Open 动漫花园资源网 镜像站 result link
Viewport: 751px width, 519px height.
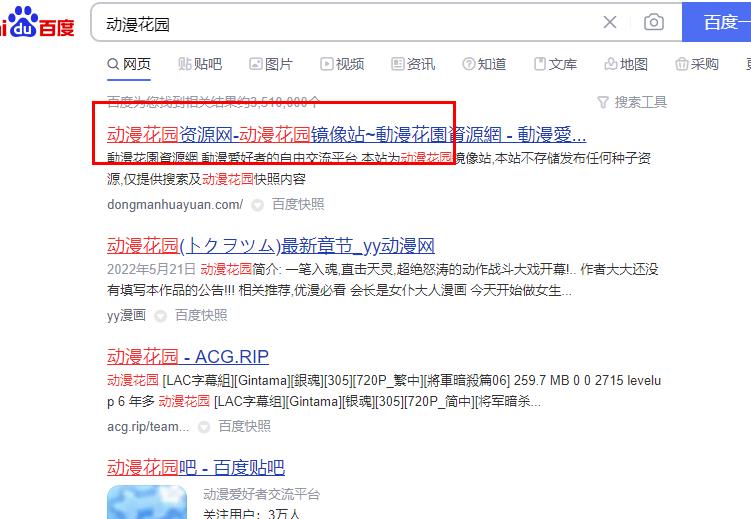coord(346,135)
